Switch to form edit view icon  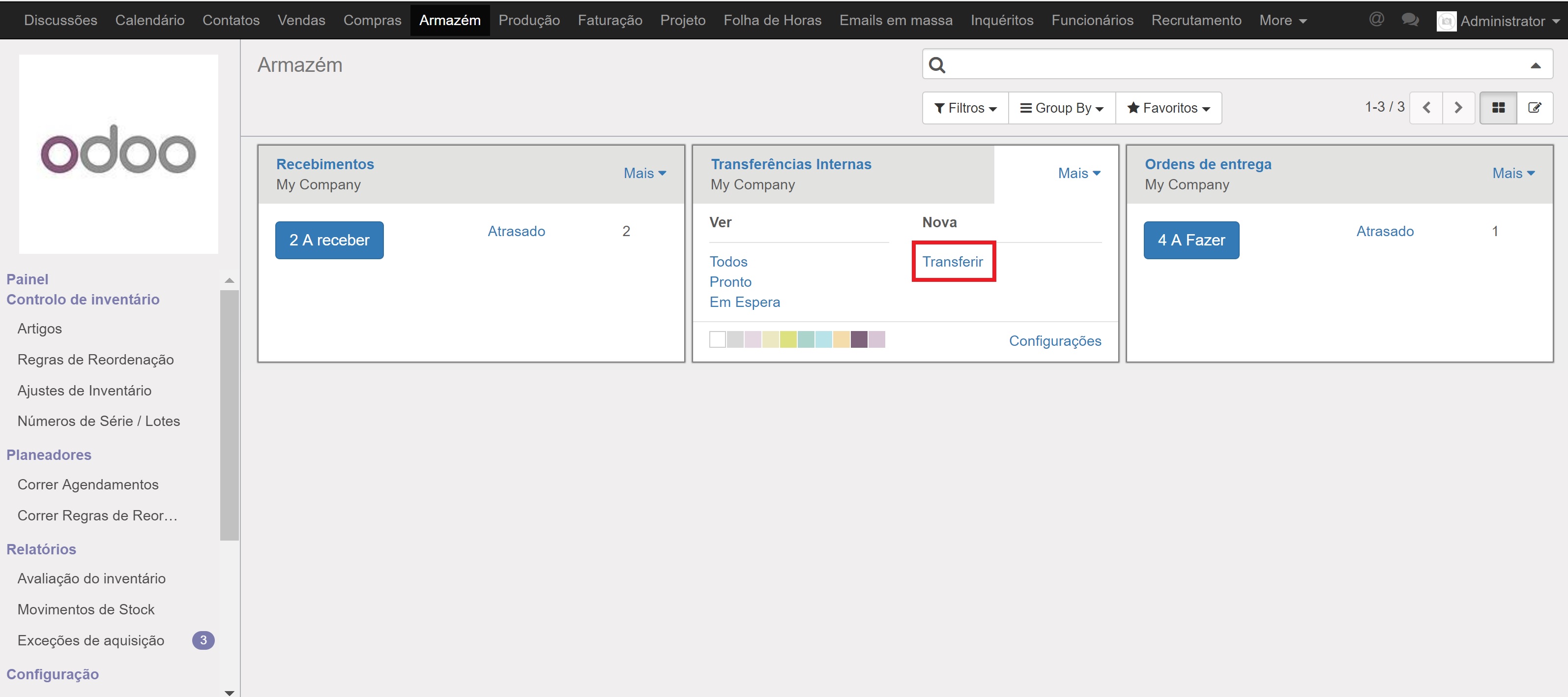click(x=1535, y=108)
